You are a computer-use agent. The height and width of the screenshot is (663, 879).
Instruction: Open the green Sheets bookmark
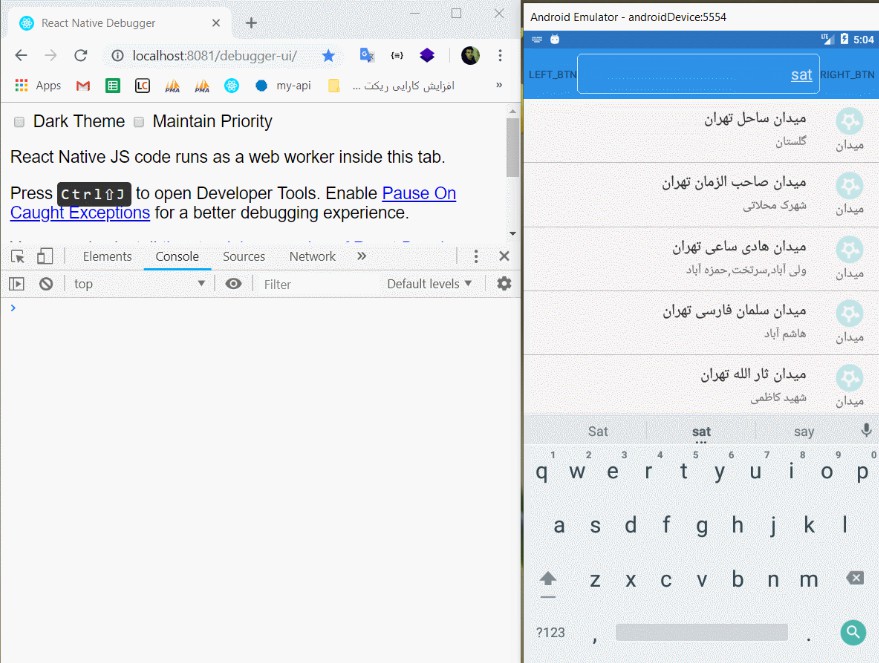click(x=113, y=86)
